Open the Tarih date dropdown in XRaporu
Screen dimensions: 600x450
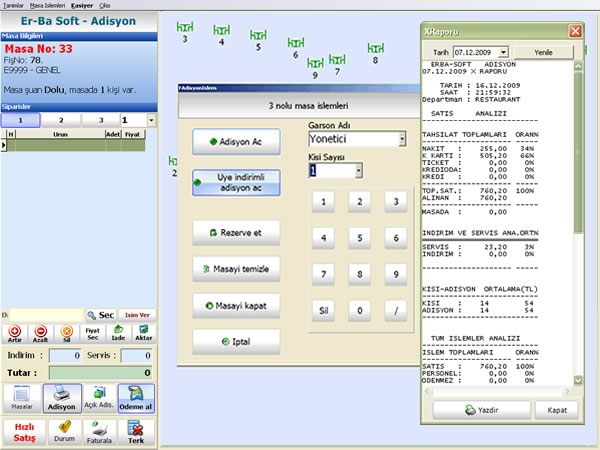[504, 52]
